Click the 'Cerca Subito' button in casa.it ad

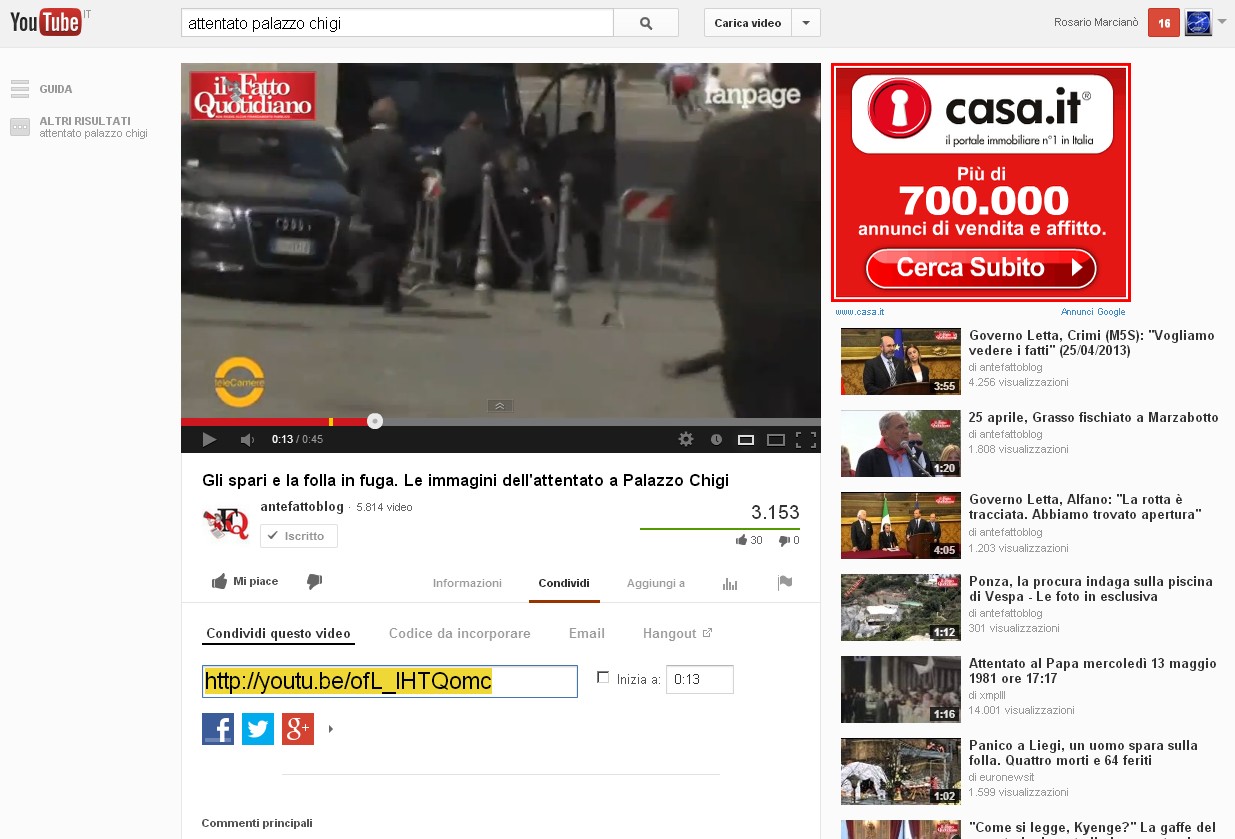[x=981, y=267]
